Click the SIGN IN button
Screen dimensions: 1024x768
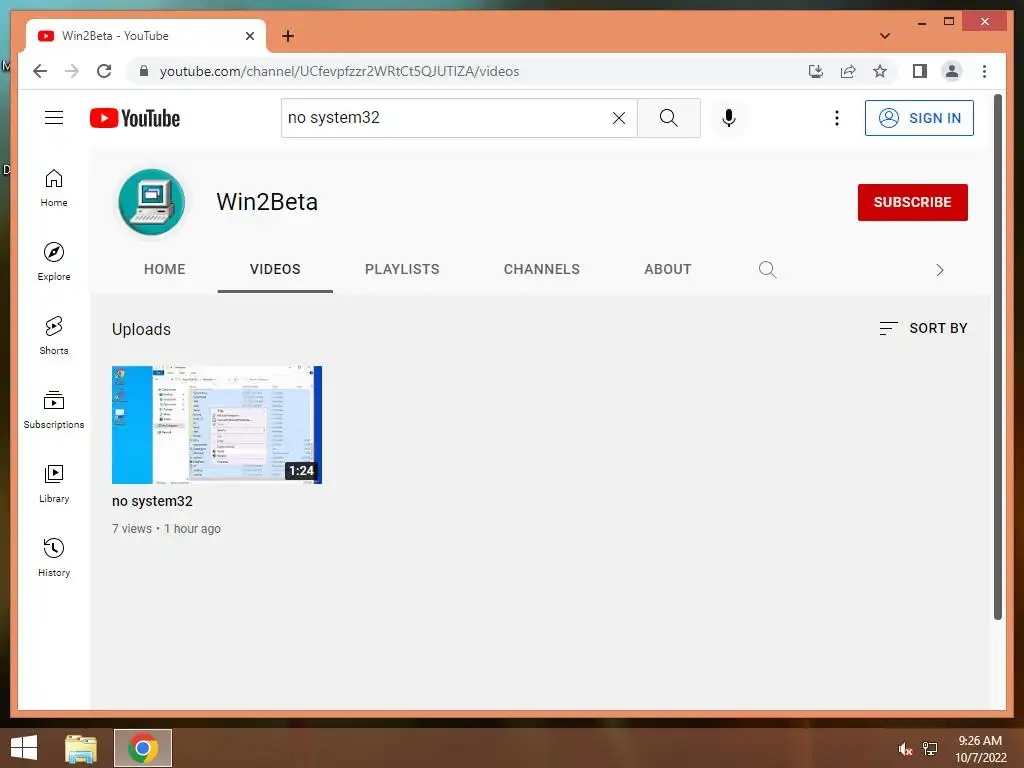pyautogui.click(x=919, y=118)
